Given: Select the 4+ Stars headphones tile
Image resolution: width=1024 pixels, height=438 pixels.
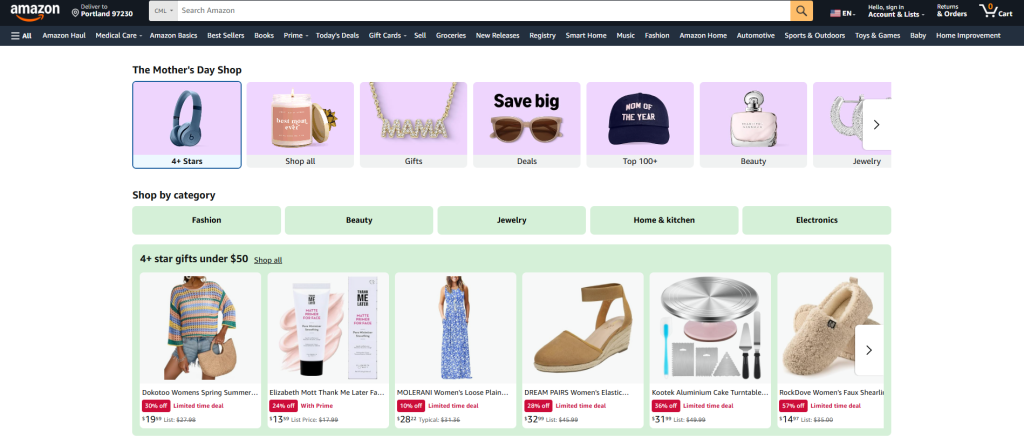Looking at the screenshot, I should click(x=187, y=125).
